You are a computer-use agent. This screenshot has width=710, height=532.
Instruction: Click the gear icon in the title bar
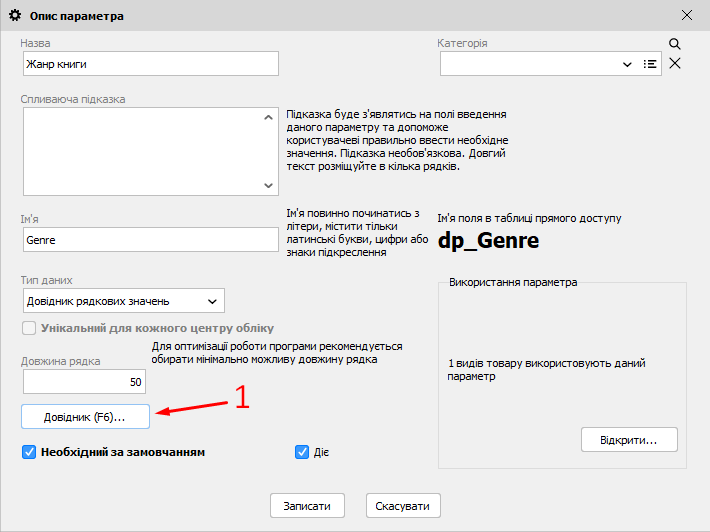pyautogui.click(x=14, y=16)
